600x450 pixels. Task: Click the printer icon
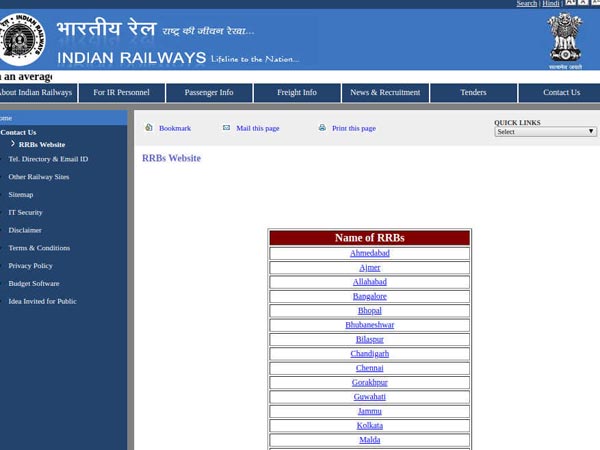(322, 127)
